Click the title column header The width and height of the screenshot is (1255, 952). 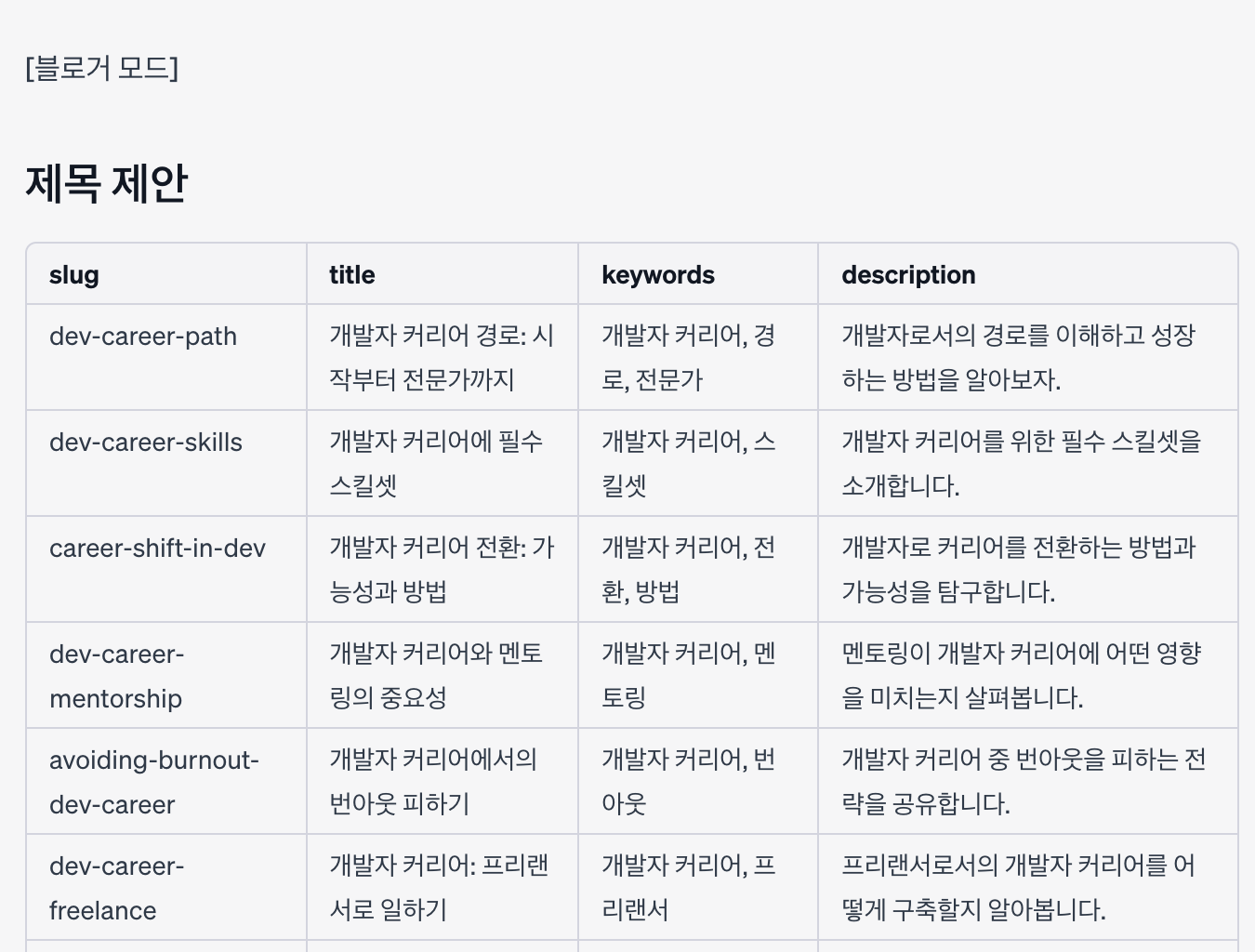(x=352, y=275)
